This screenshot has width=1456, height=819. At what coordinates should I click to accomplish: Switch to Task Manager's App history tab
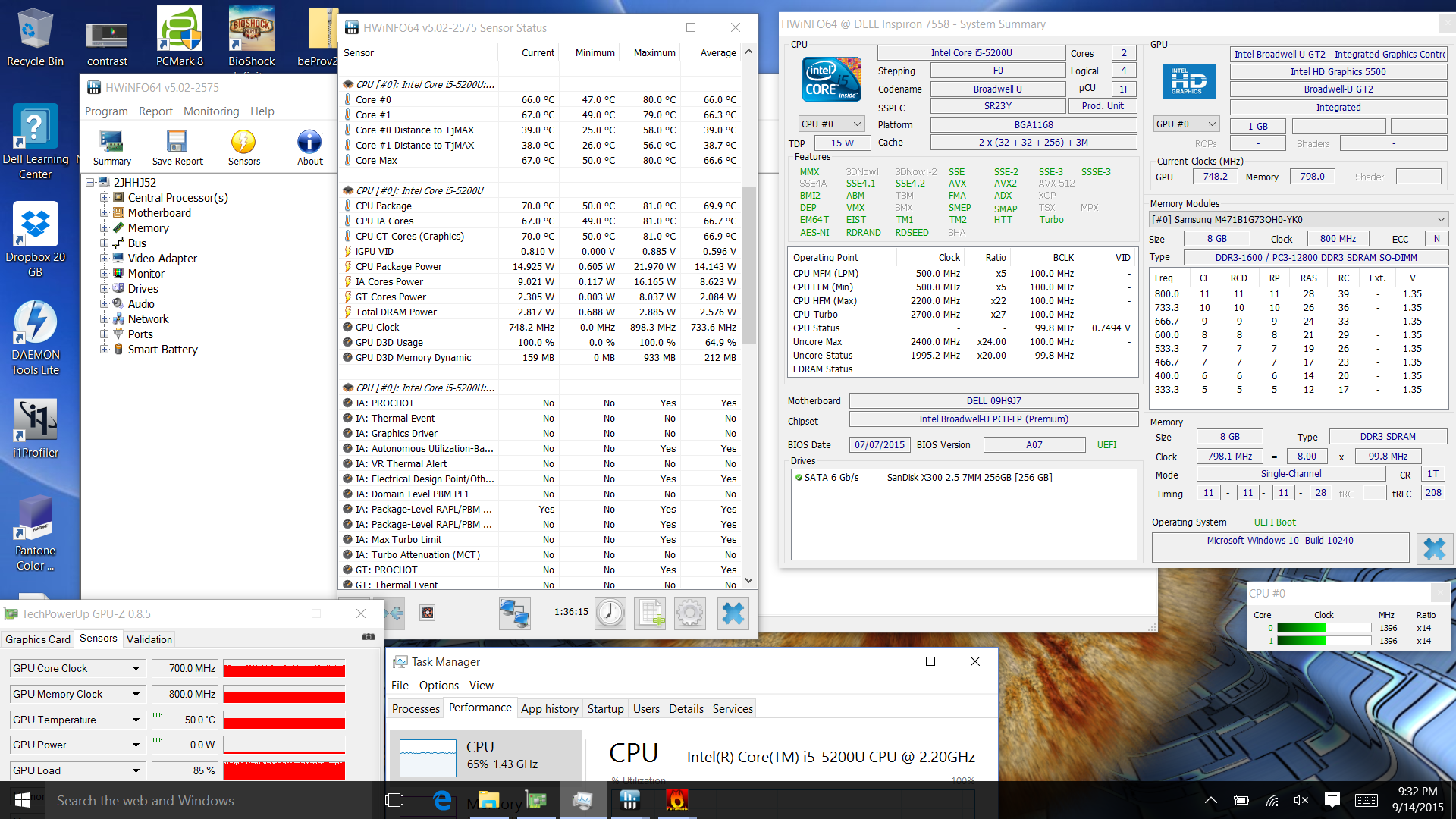[549, 709]
